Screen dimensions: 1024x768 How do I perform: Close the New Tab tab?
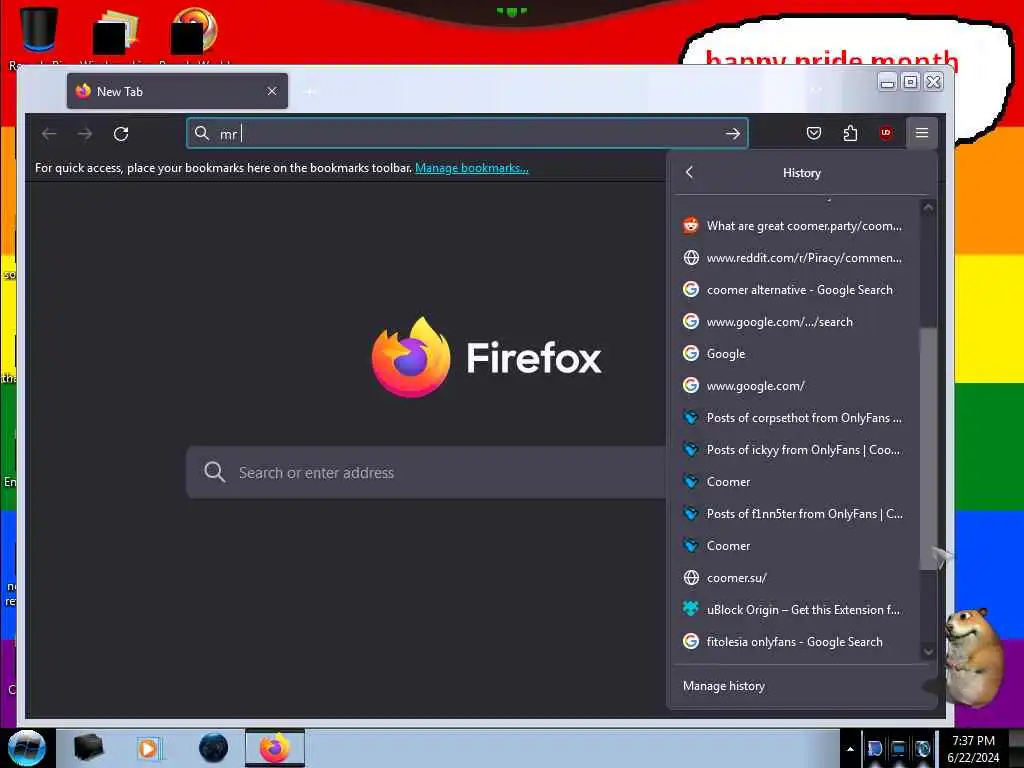tap(272, 91)
